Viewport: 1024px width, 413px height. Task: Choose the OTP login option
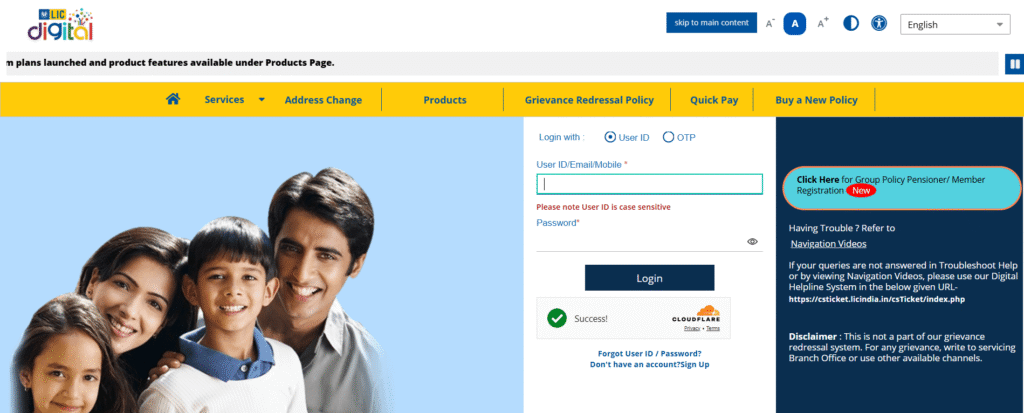668,137
